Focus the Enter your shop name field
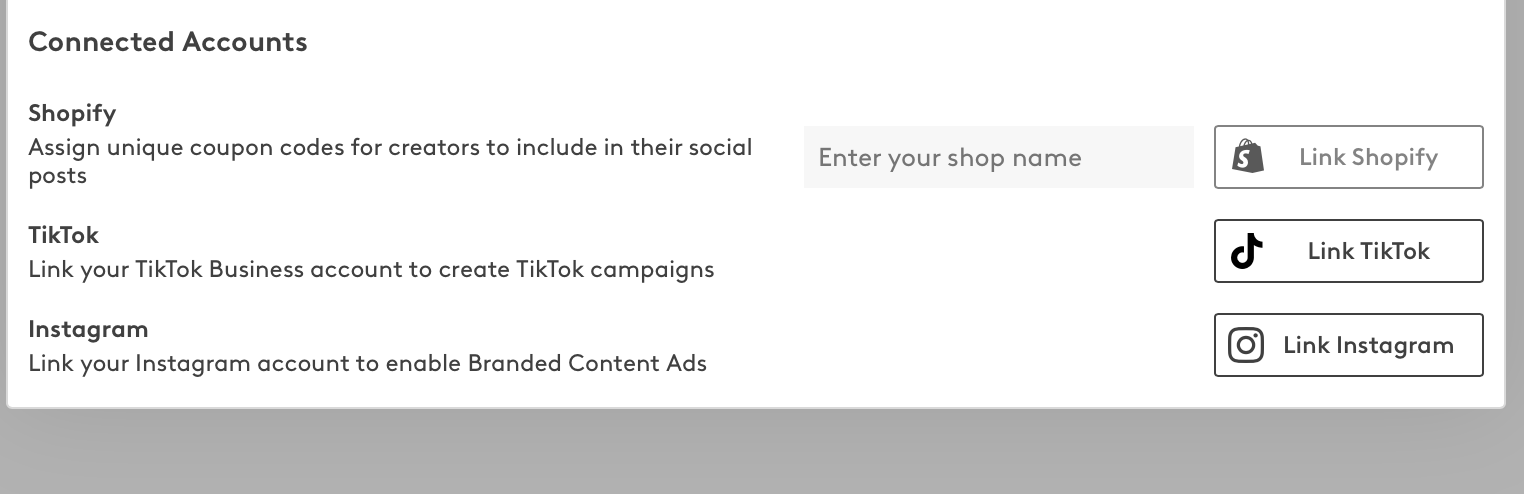The image size is (1524, 494). [998, 157]
